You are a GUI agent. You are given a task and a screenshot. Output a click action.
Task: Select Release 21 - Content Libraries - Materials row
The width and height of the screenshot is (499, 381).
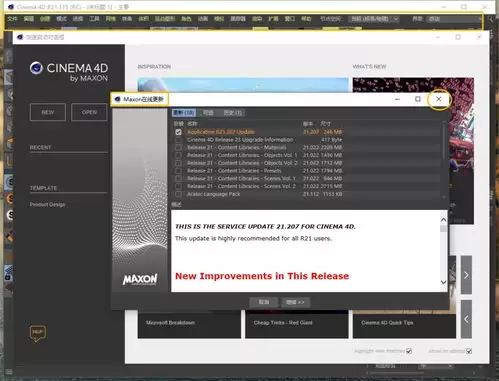pyautogui.click(x=237, y=147)
